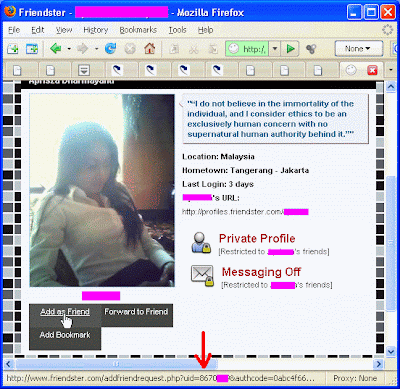Click the vertical scrollbar down arrow
The height and width of the screenshot is (389, 400).
[391, 351]
